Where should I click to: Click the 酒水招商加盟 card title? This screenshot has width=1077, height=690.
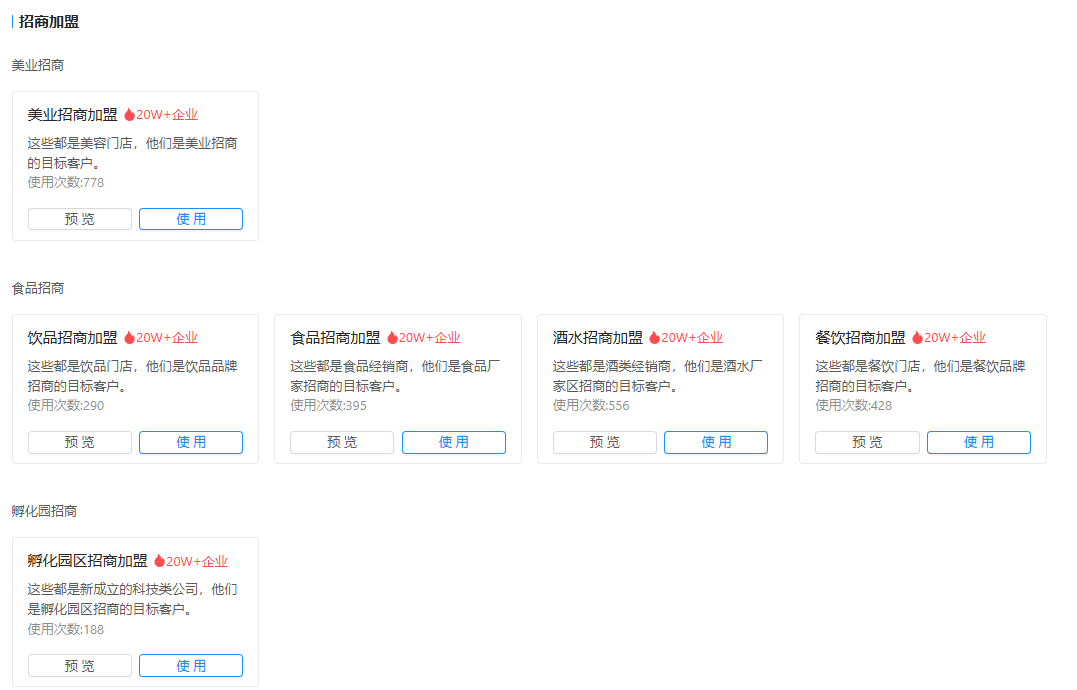click(598, 338)
